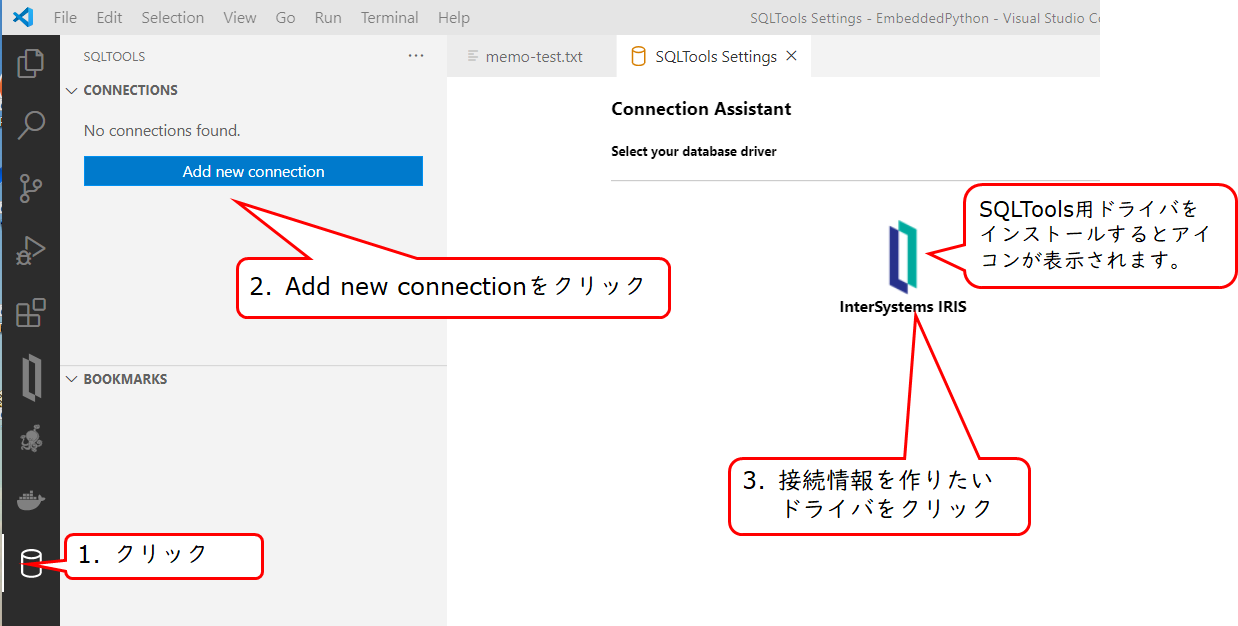Close the SQLTools Settings tab

pyautogui.click(x=791, y=56)
